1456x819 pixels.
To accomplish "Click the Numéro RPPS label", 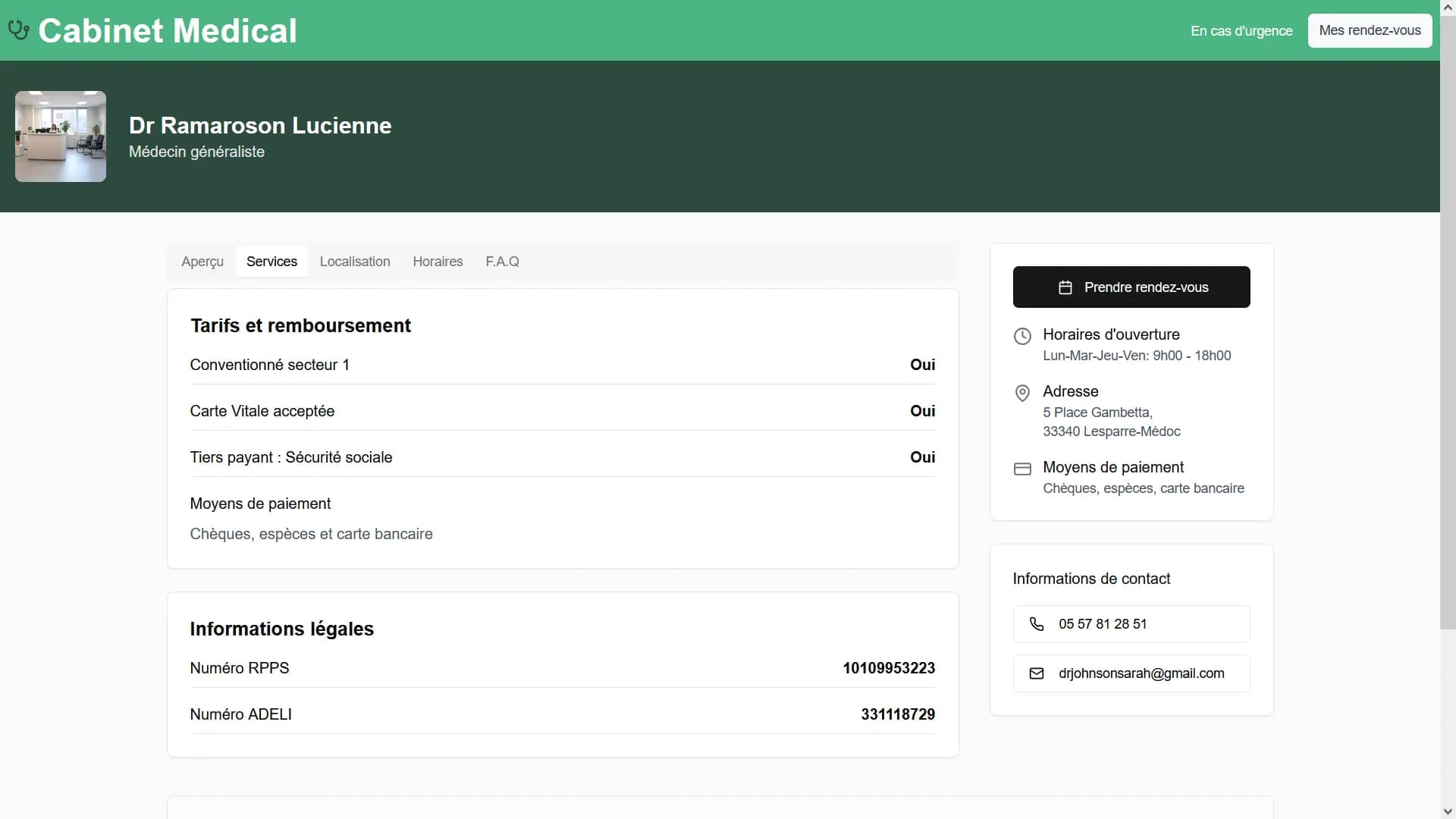I will tap(239, 668).
